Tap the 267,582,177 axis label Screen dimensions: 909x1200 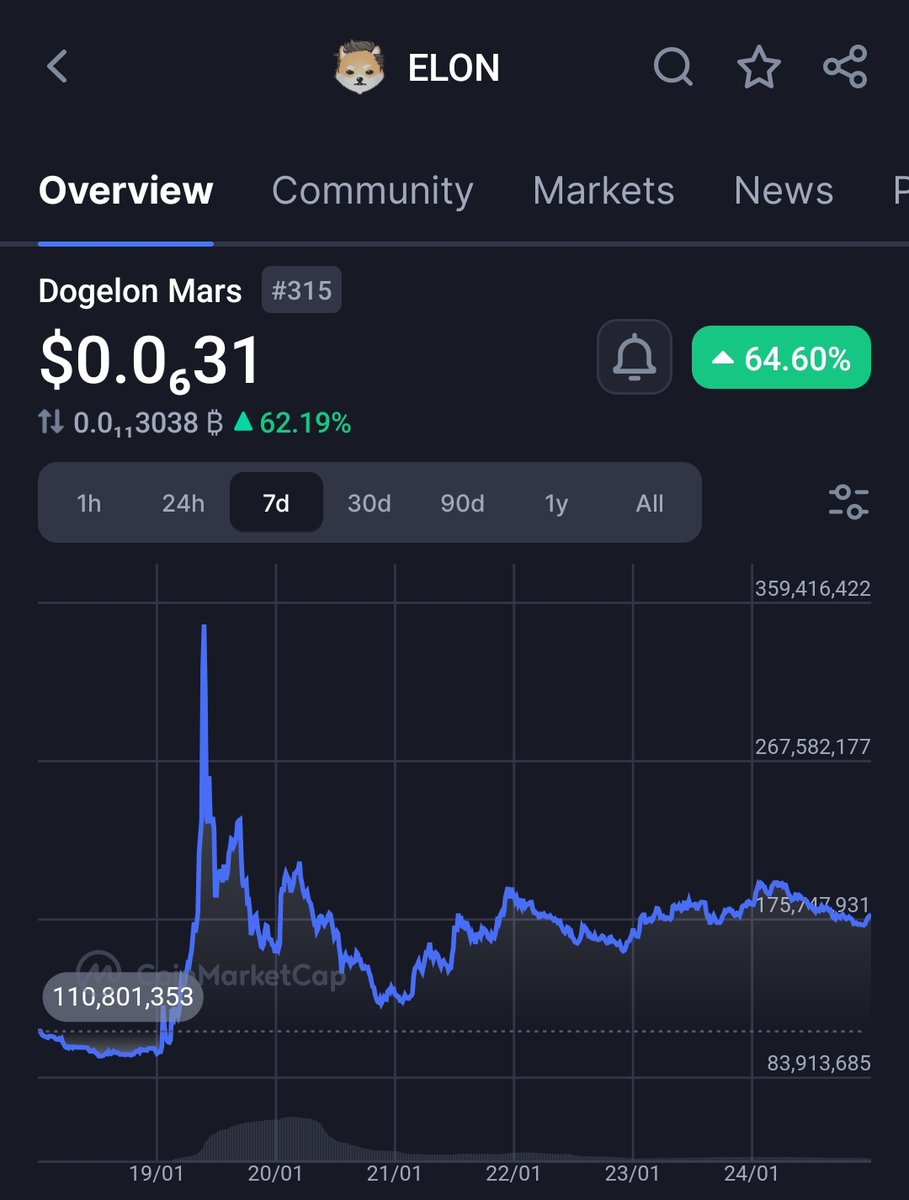coord(812,747)
